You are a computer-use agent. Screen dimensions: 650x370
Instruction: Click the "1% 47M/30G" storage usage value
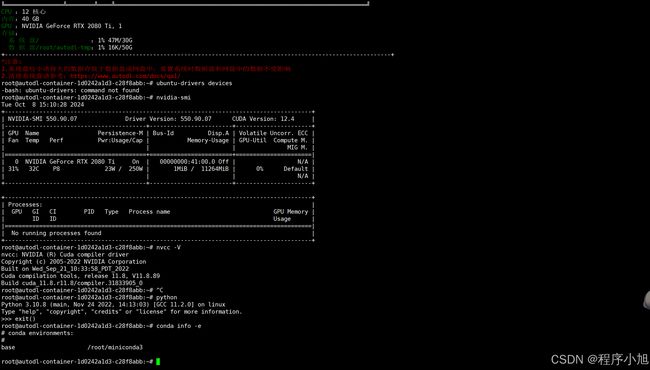(x=115, y=40)
